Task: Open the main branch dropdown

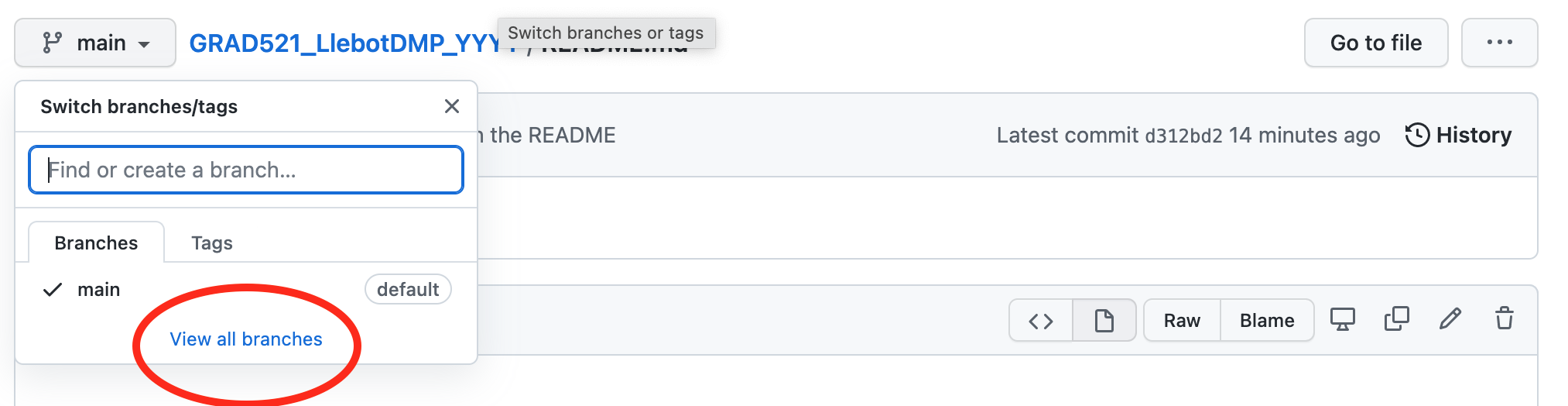Action: 95,43
